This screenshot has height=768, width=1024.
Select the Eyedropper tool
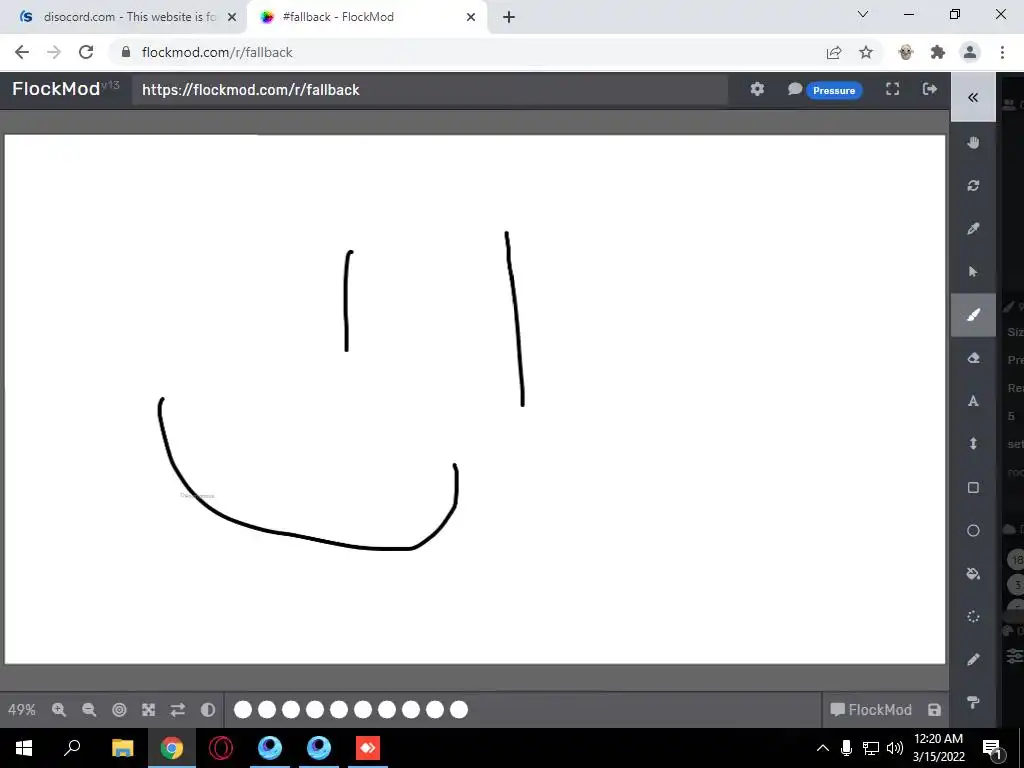point(973,229)
